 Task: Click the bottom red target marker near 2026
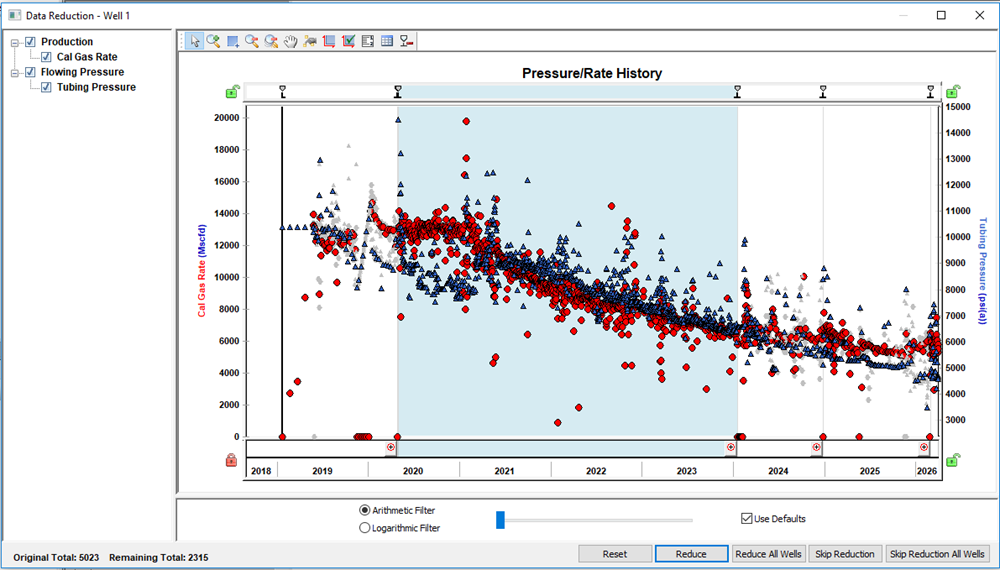(924, 448)
